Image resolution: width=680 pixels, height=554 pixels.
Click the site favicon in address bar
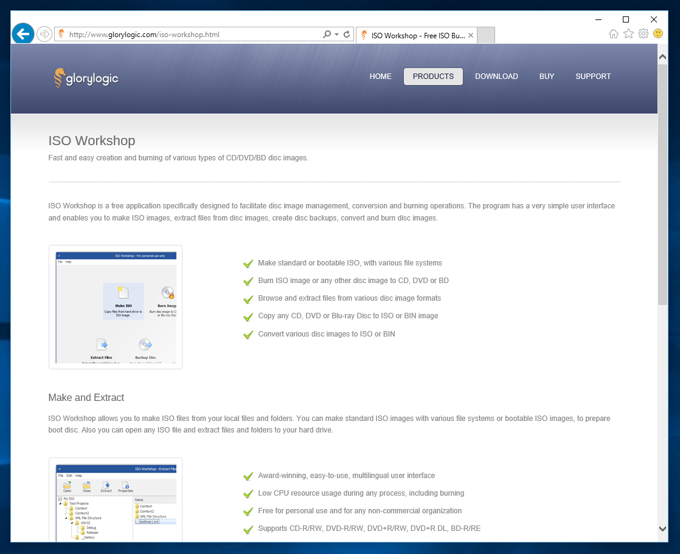[x=61, y=34]
